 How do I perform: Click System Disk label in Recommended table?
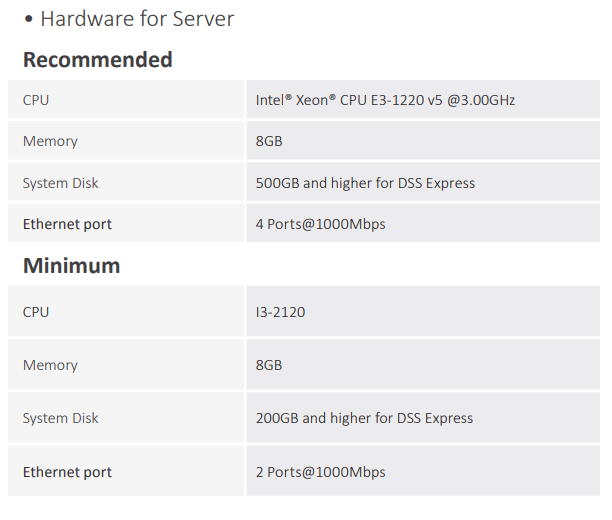point(61,183)
